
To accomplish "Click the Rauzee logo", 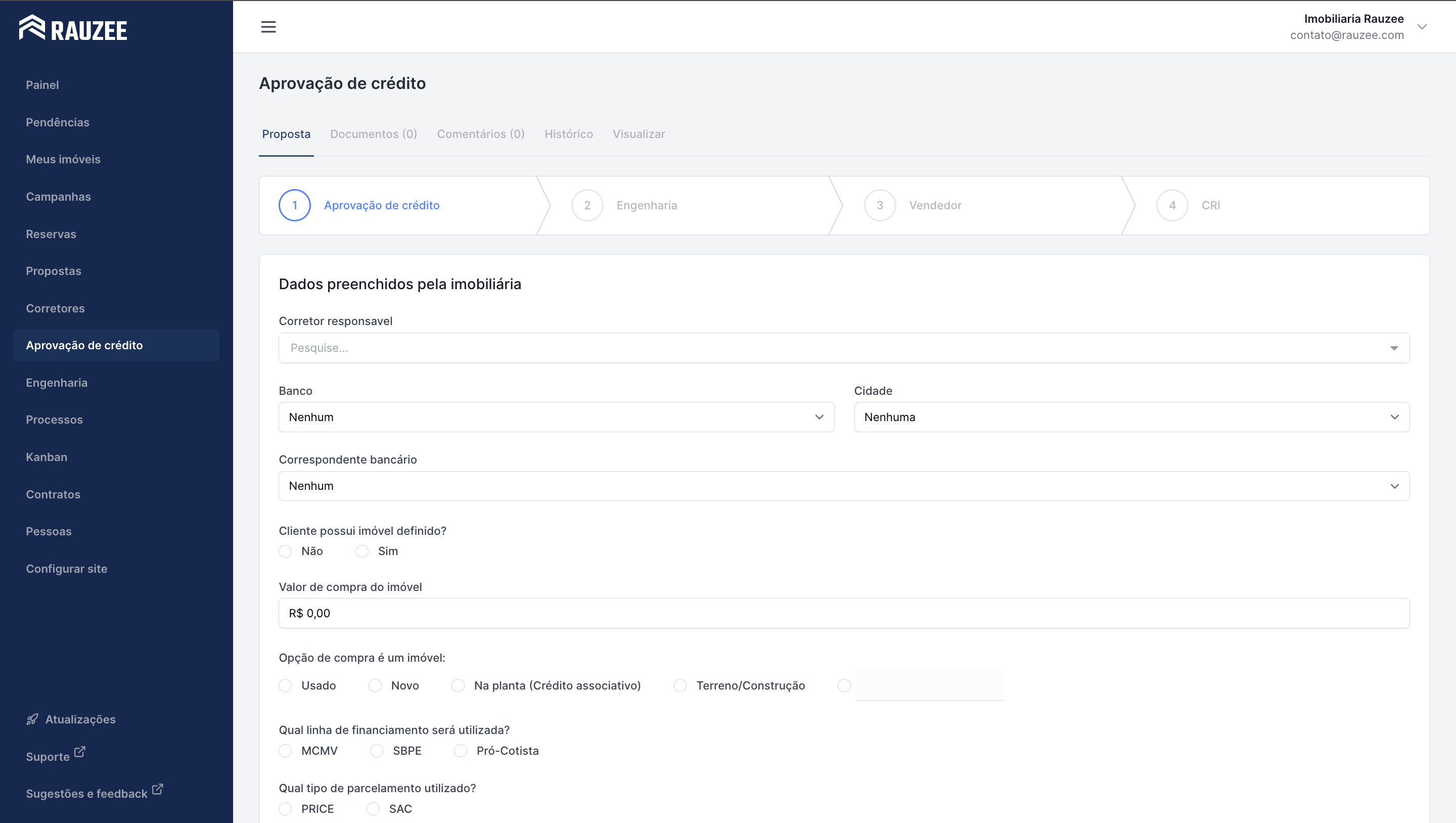I will 73,28.
